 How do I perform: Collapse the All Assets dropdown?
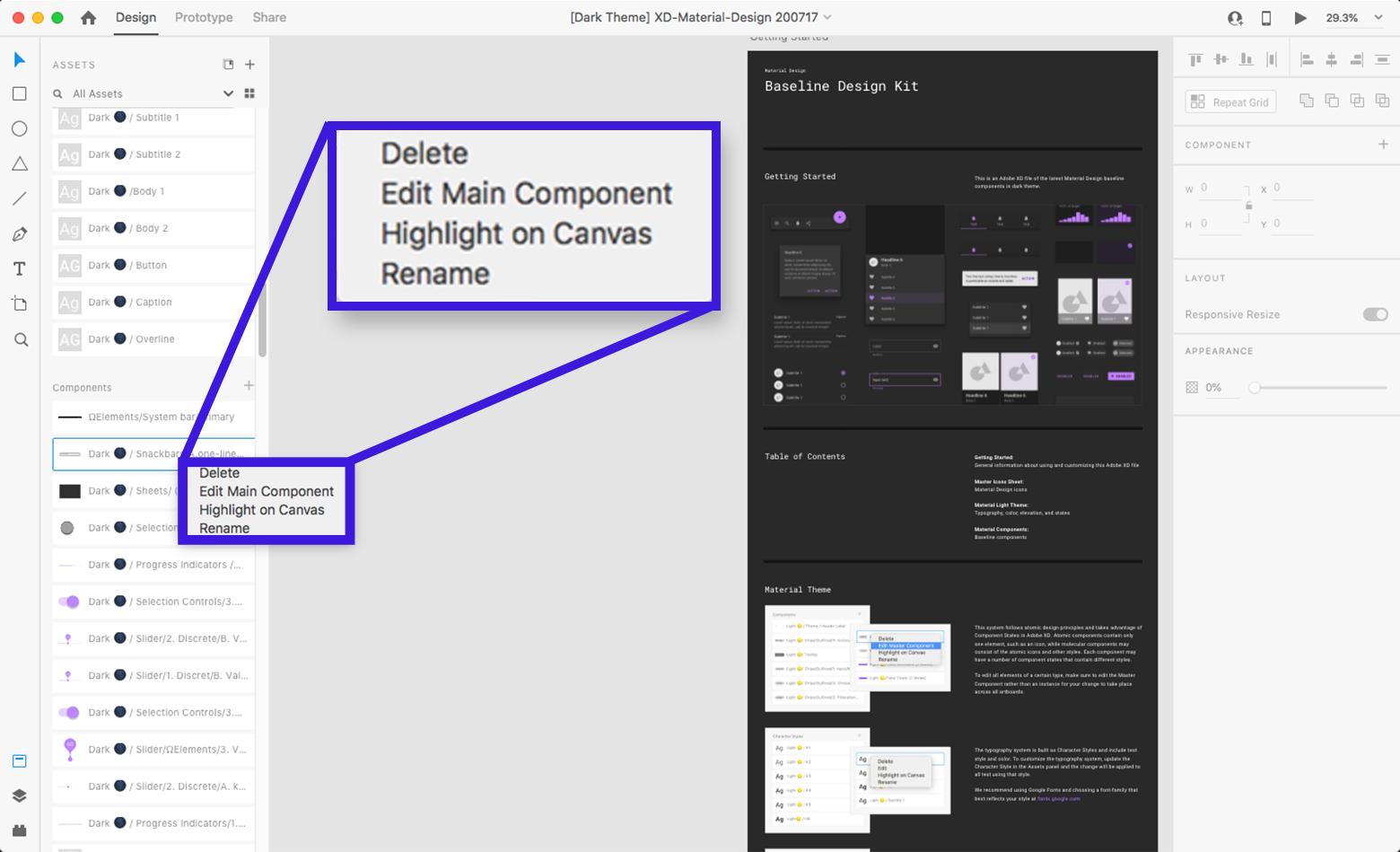pos(228,93)
